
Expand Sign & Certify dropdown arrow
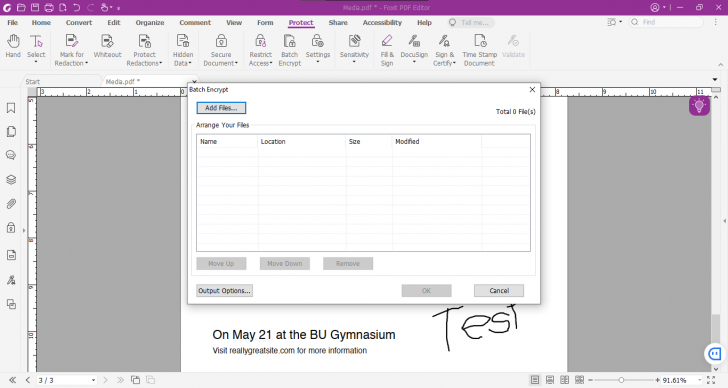pyautogui.click(x=454, y=63)
